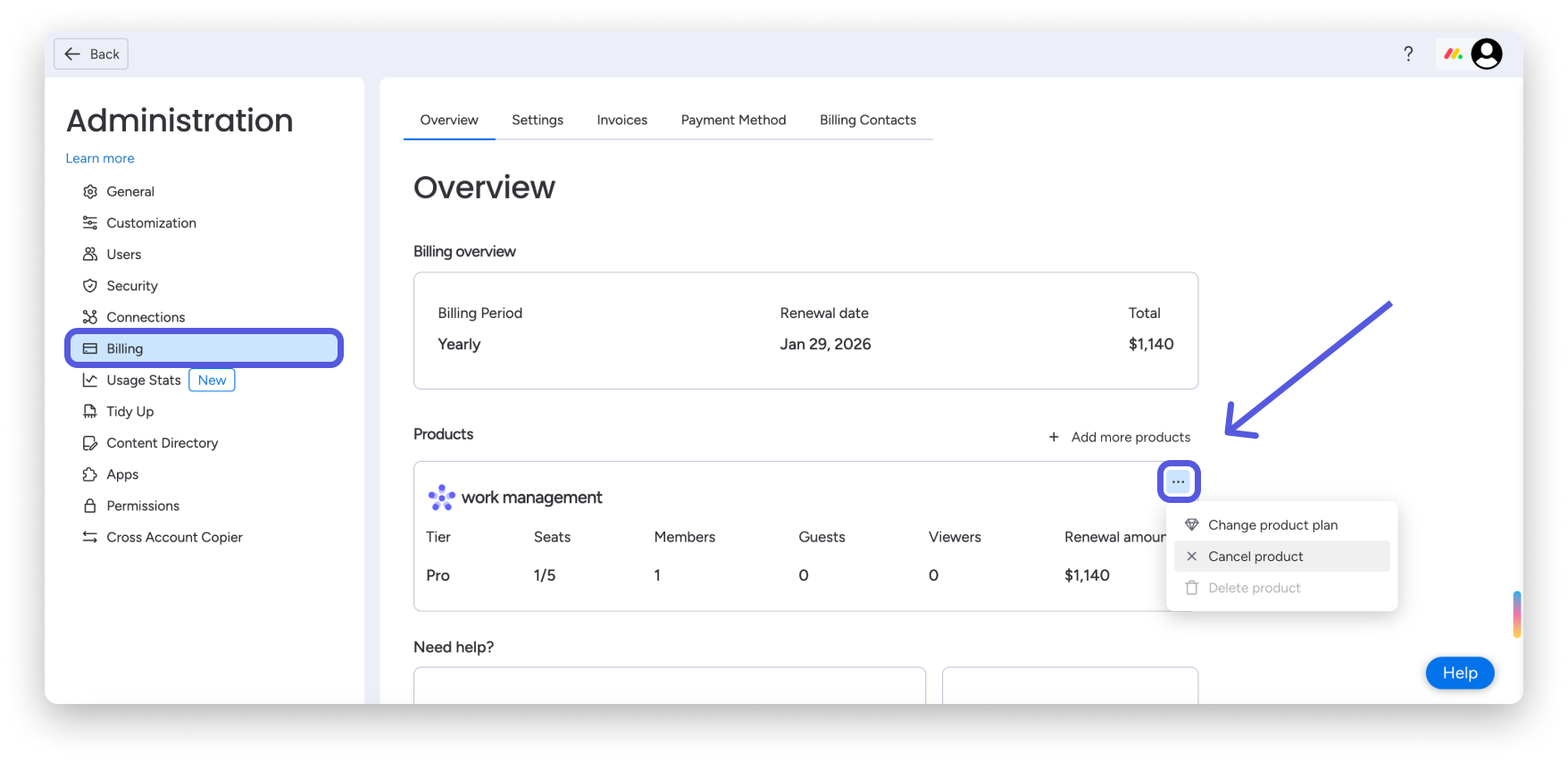Image resolution: width=1568 pixels, height=762 pixels.
Task: Click the Customization sliders icon
Action: pyautogui.click(x=90, y=222)
